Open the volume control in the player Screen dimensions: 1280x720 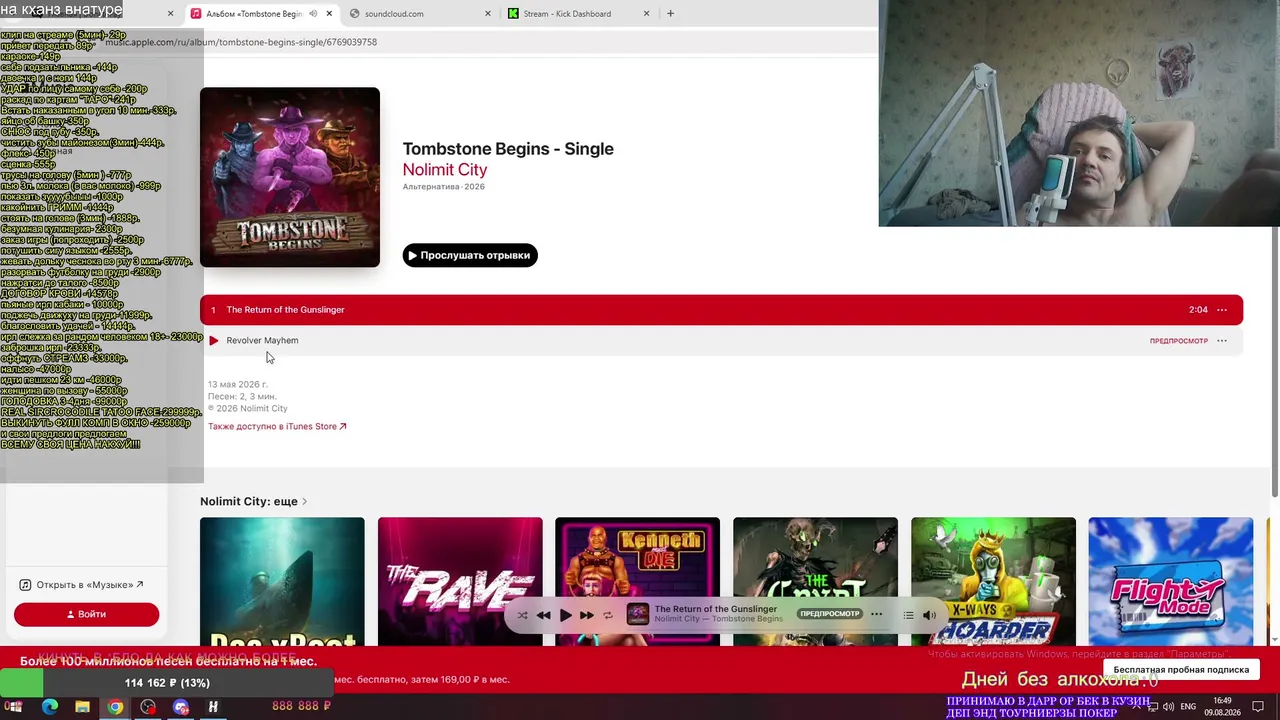[929, 615]
